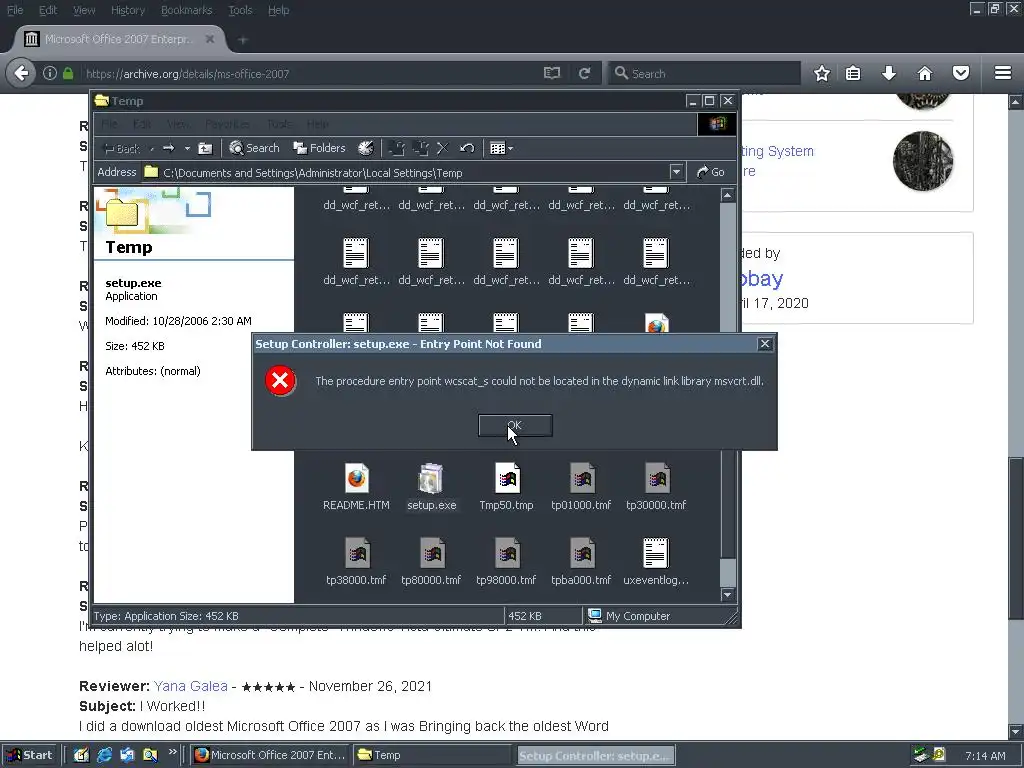
Task: Expand Back history dropdown arrow
Action: pos(152,149)
